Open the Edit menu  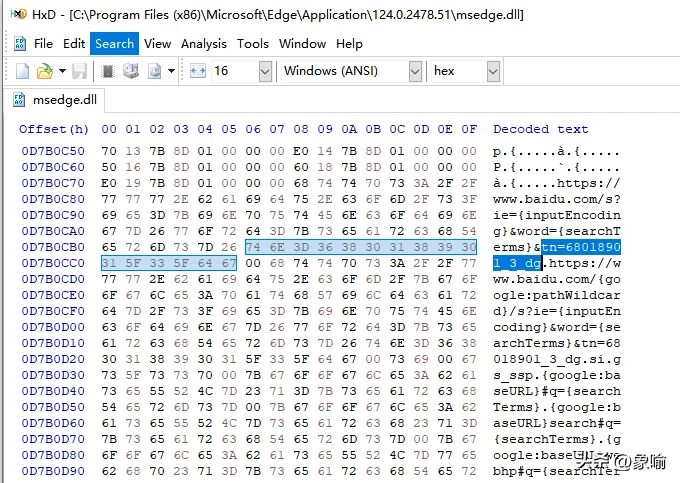(x=74, y=44)
